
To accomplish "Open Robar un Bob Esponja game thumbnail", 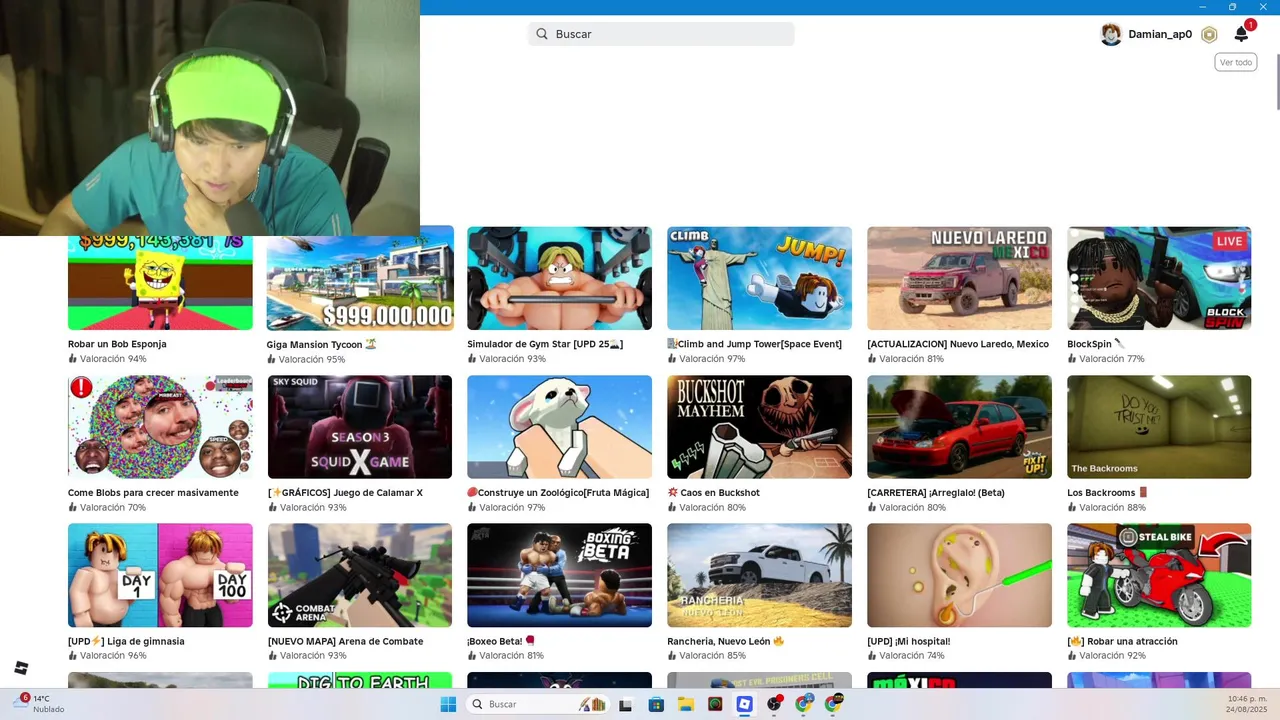I will pyautogui.click(x=160, y=282).
